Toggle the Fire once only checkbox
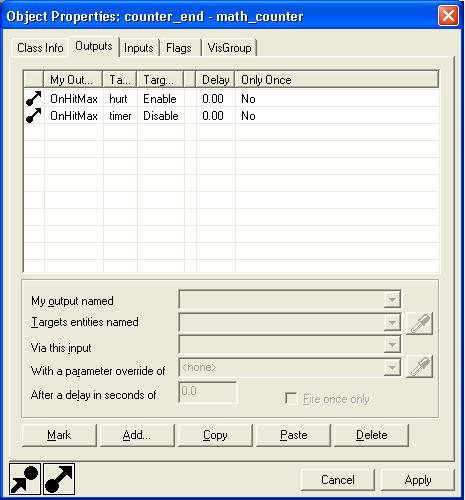The width and height of the screenshot is (465, 500). click(x=291, y=398)
